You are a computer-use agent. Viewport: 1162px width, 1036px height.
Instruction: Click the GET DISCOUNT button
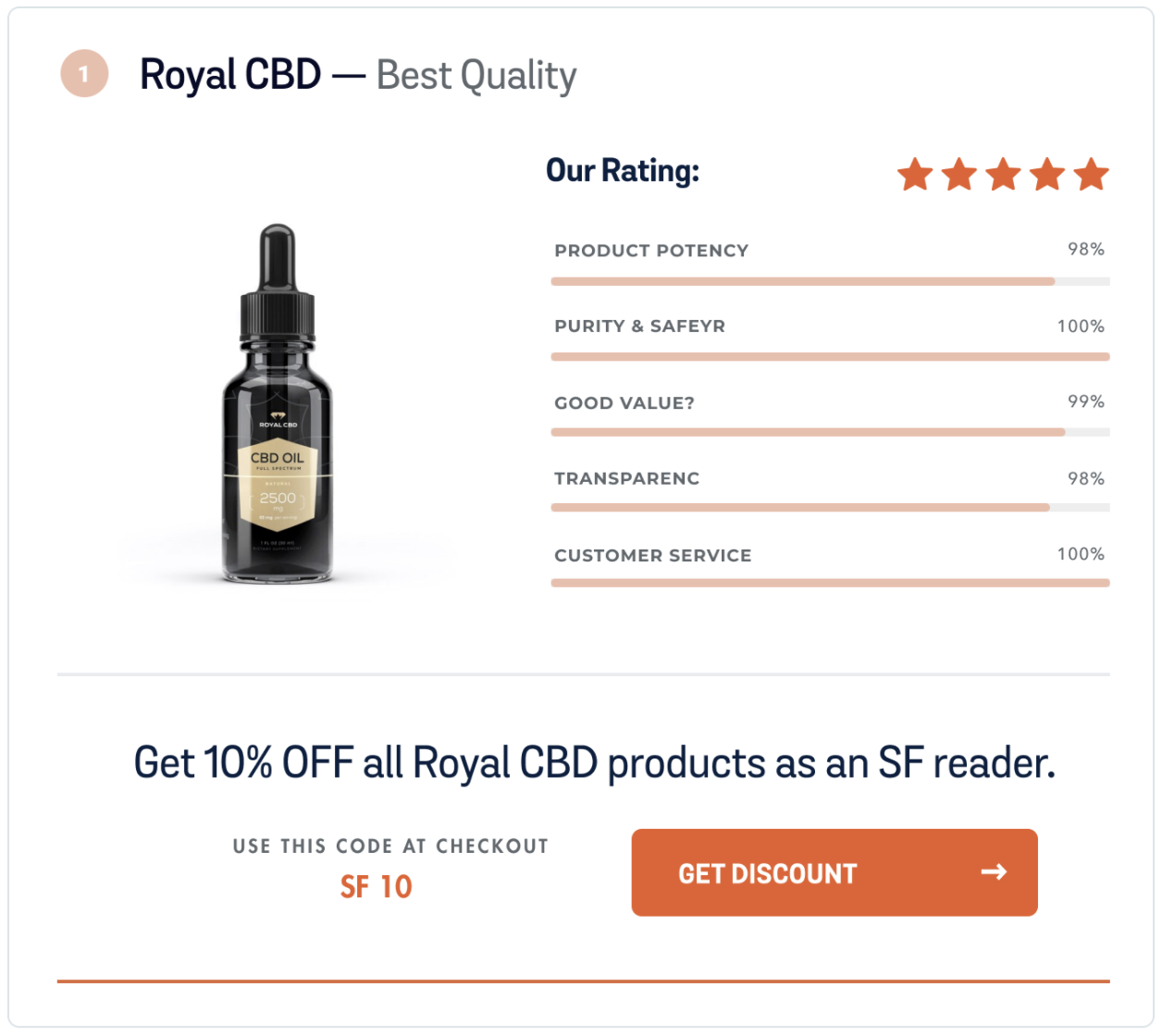834,871
